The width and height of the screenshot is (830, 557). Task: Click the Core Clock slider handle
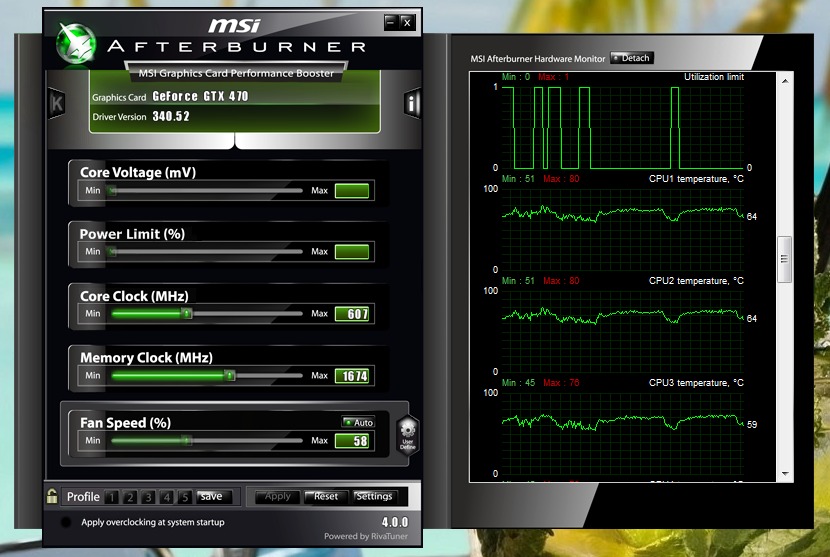click(x=187, y=313)
